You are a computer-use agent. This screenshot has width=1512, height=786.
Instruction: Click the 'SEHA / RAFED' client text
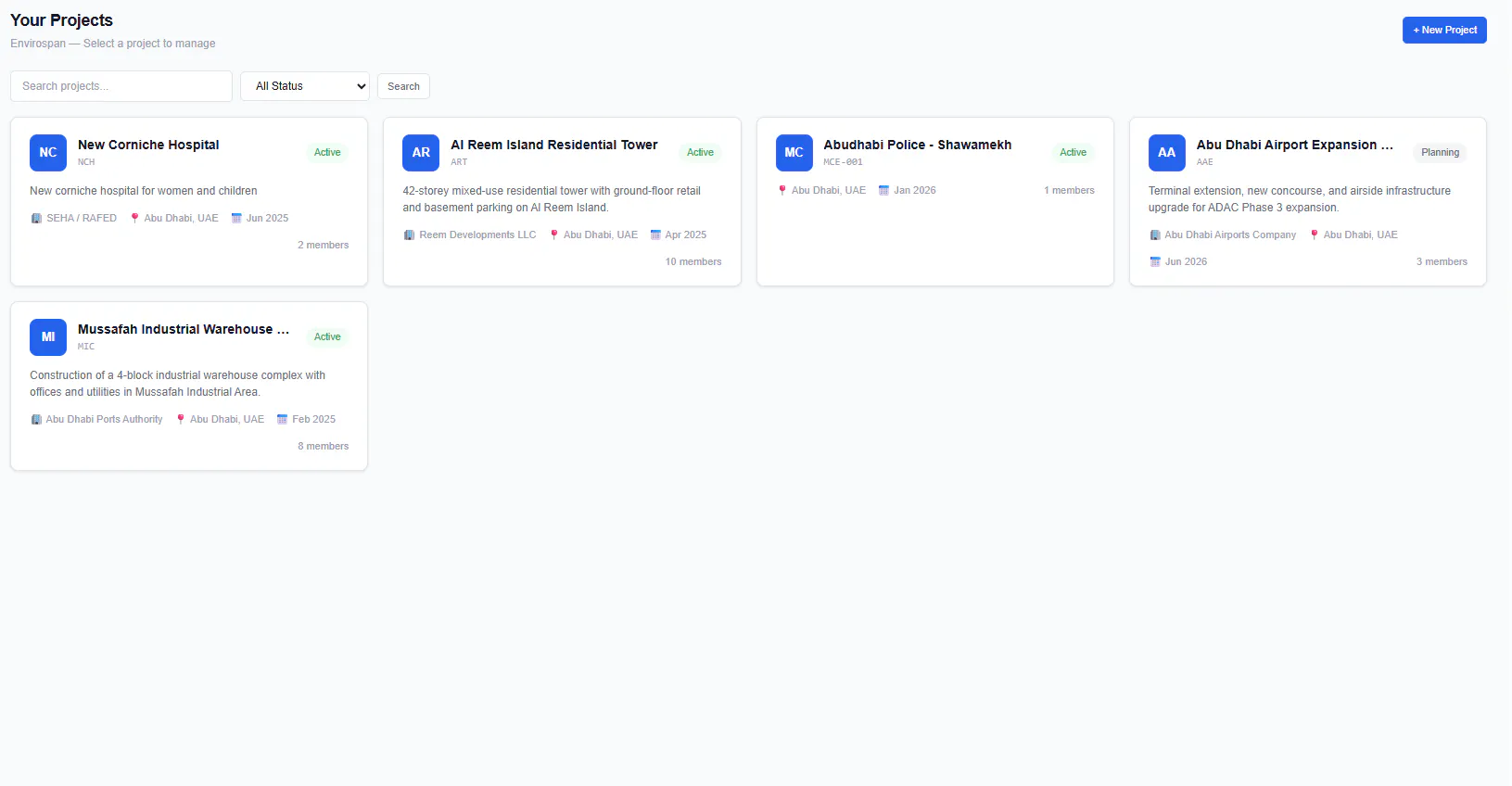tap(82, 219)
